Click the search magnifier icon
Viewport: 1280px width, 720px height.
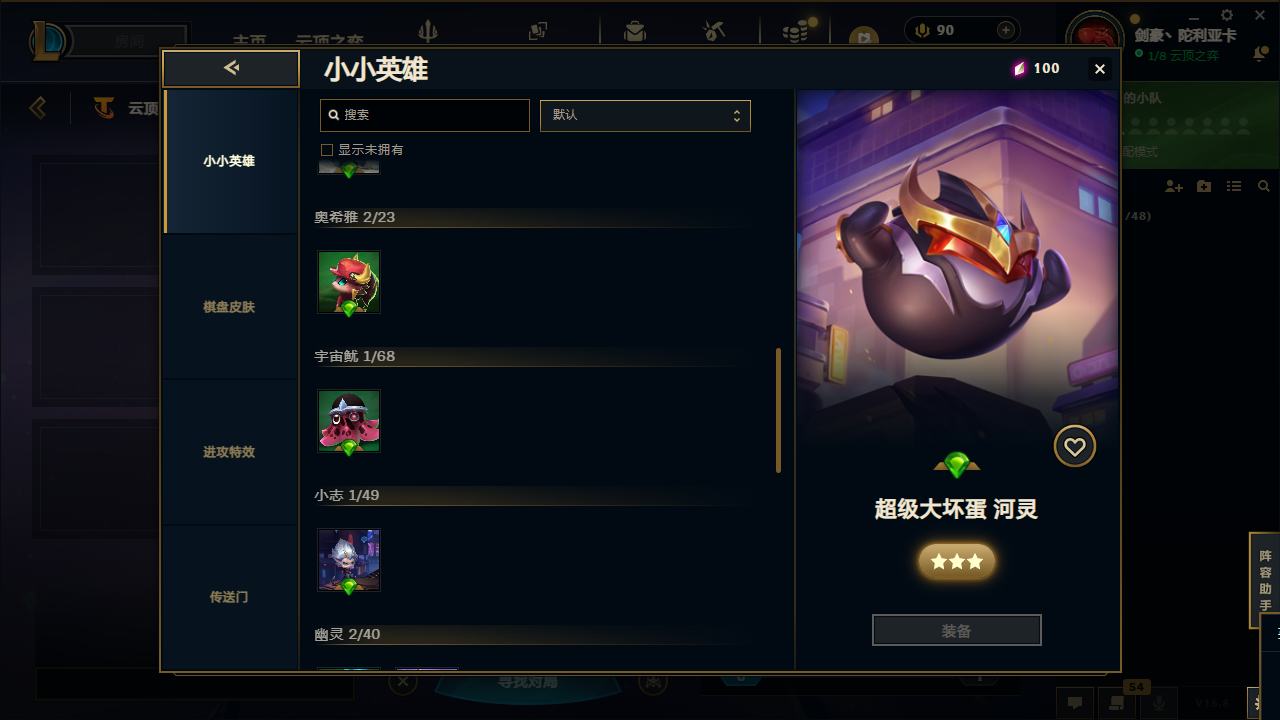[x=334, y=115]
